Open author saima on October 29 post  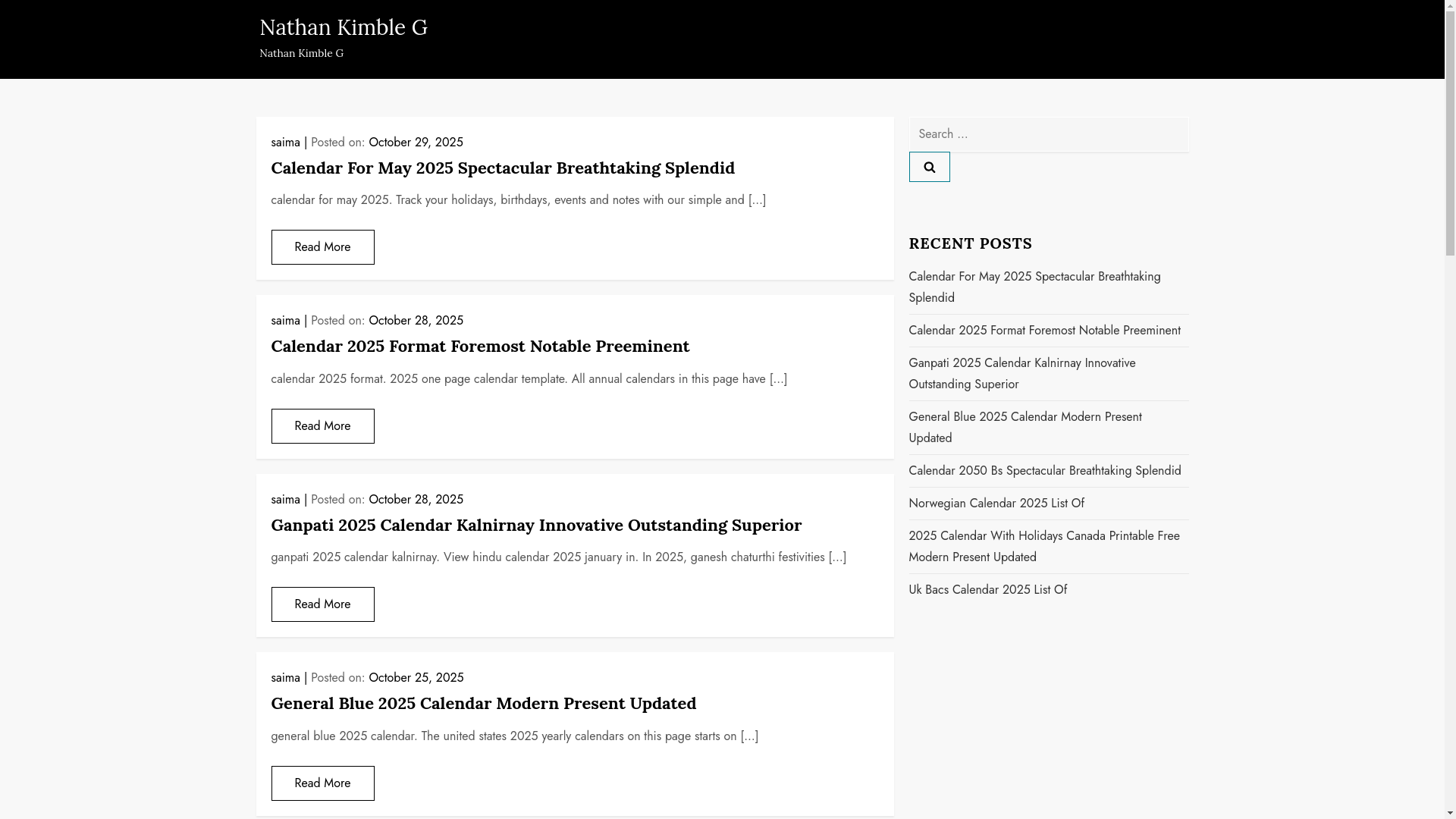pos(285,143)
